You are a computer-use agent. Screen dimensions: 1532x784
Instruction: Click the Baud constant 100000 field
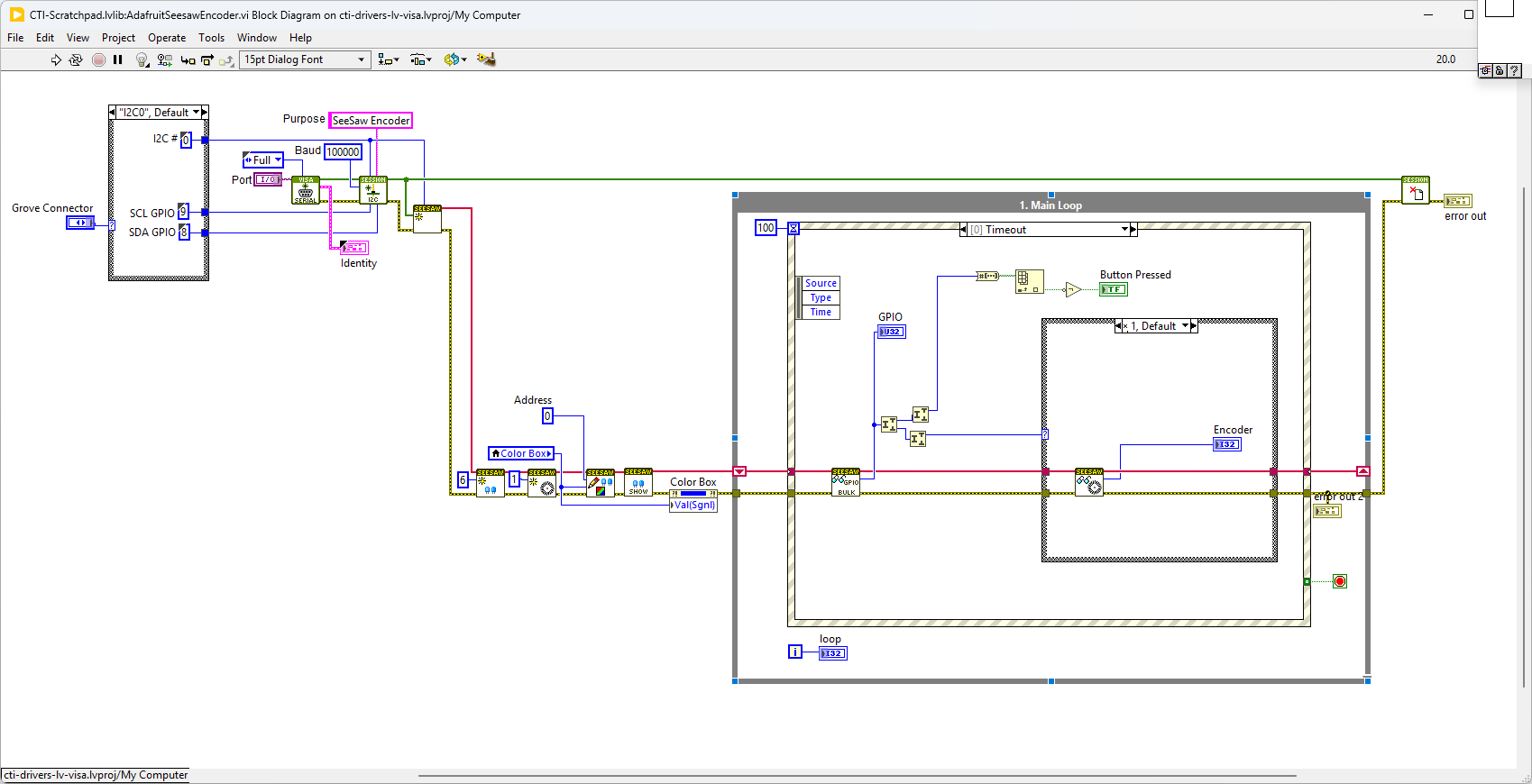(x=343, y=152)
